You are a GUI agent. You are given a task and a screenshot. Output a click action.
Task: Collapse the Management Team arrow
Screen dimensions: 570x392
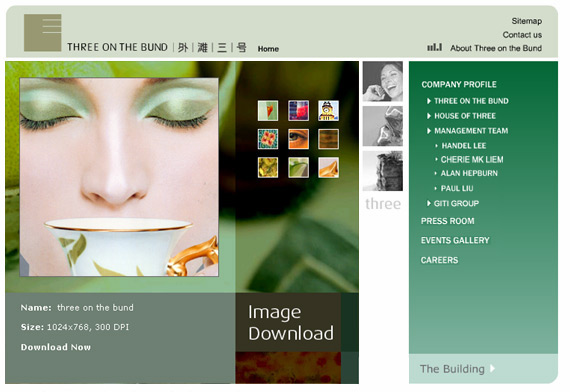click(x=429, y=131)
